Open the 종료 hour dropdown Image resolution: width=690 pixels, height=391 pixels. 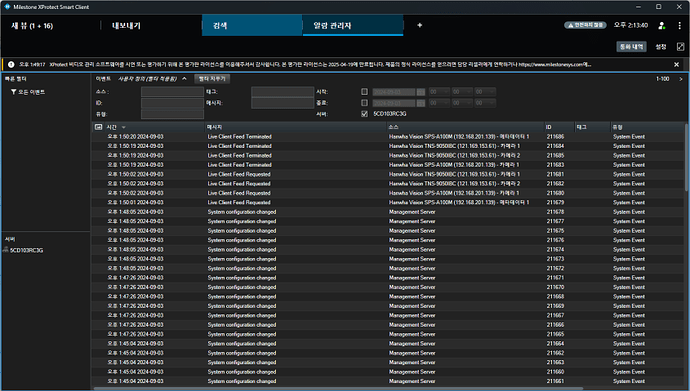pyautogui.click(x=439, y=103)
